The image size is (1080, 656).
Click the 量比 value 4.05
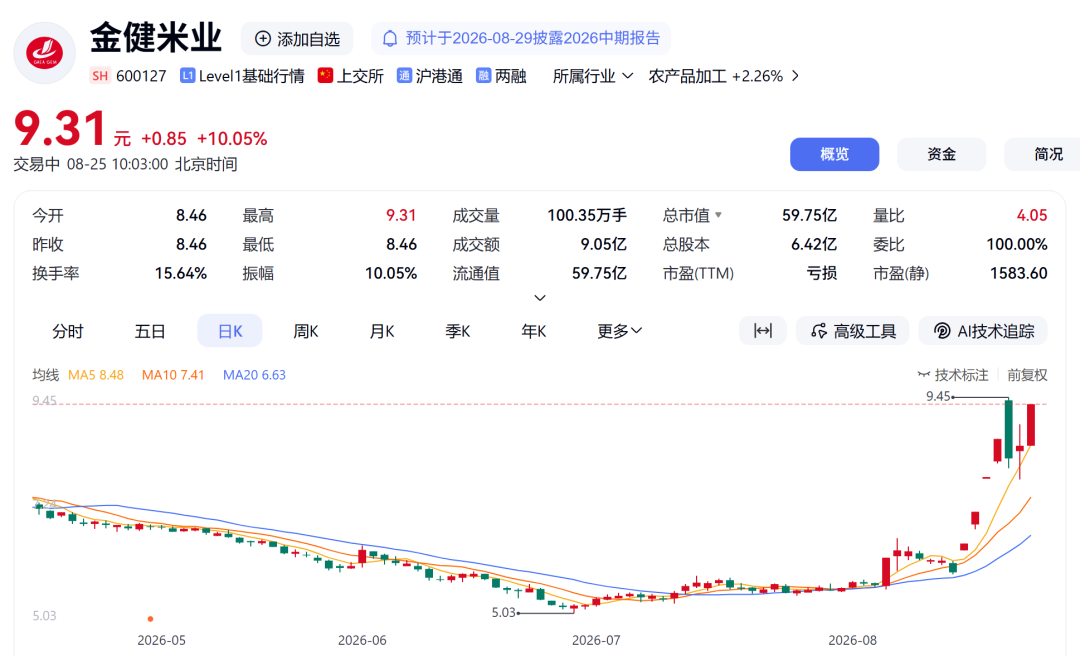tap(1032, 215)
